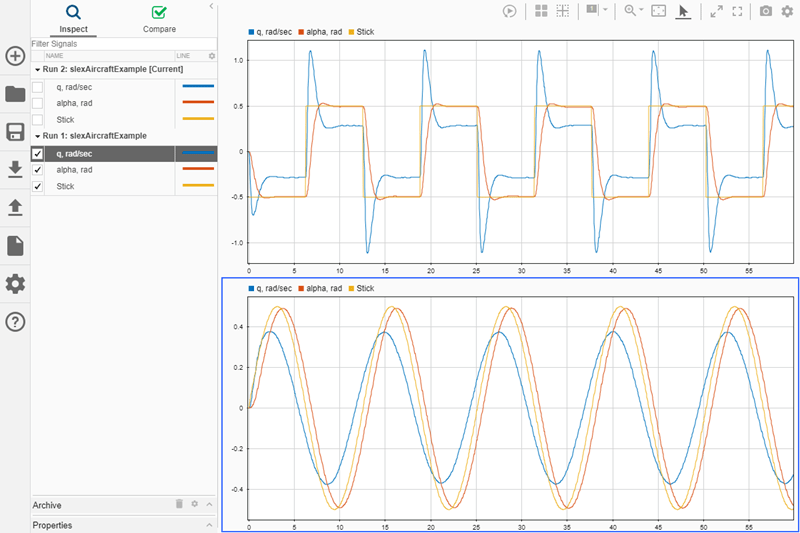The image size is (800, 533).
Task: Open the zoom tool dropdown arrow
Action: [641, 10]
